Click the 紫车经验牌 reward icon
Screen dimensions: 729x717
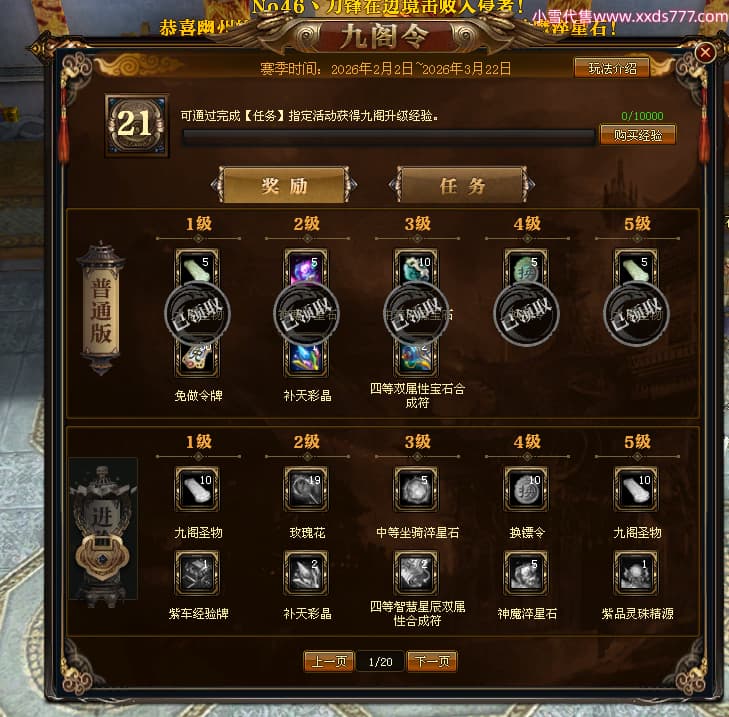tap(197, 573)
